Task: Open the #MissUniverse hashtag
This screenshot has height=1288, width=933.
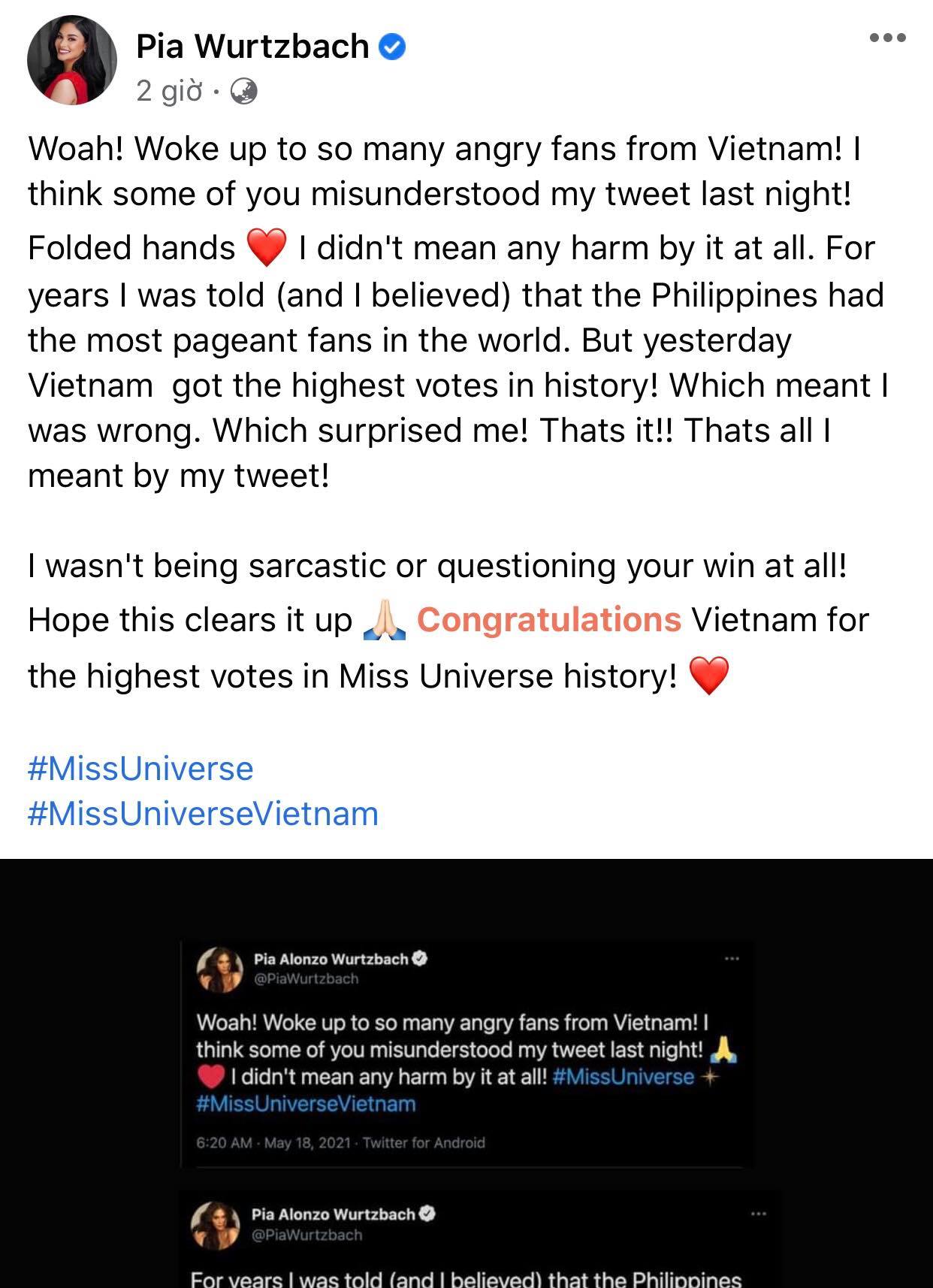Action: coord(140,769)
